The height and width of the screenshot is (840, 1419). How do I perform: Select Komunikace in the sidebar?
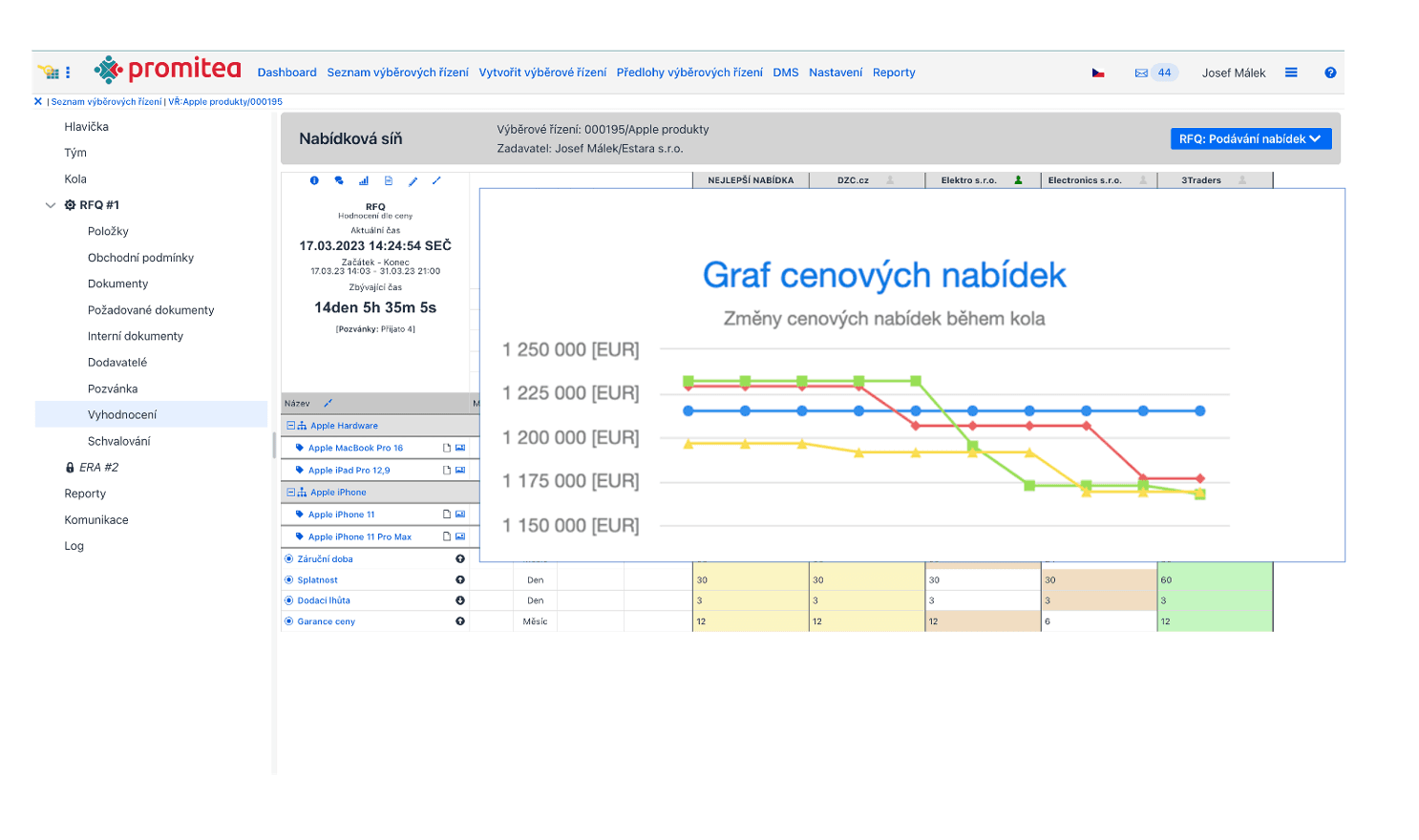(96, 519)
